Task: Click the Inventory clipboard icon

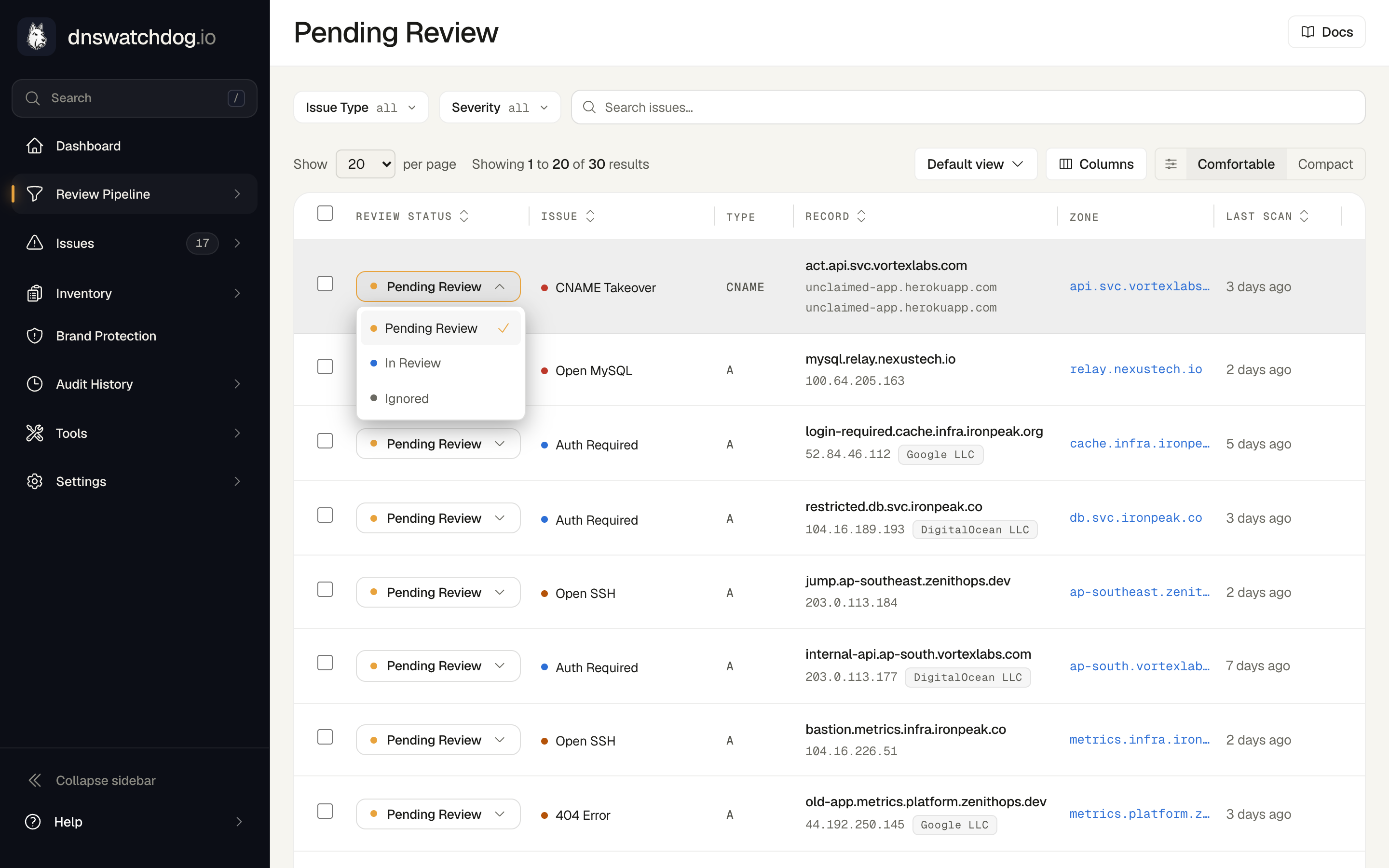Action: pos(34,293)
